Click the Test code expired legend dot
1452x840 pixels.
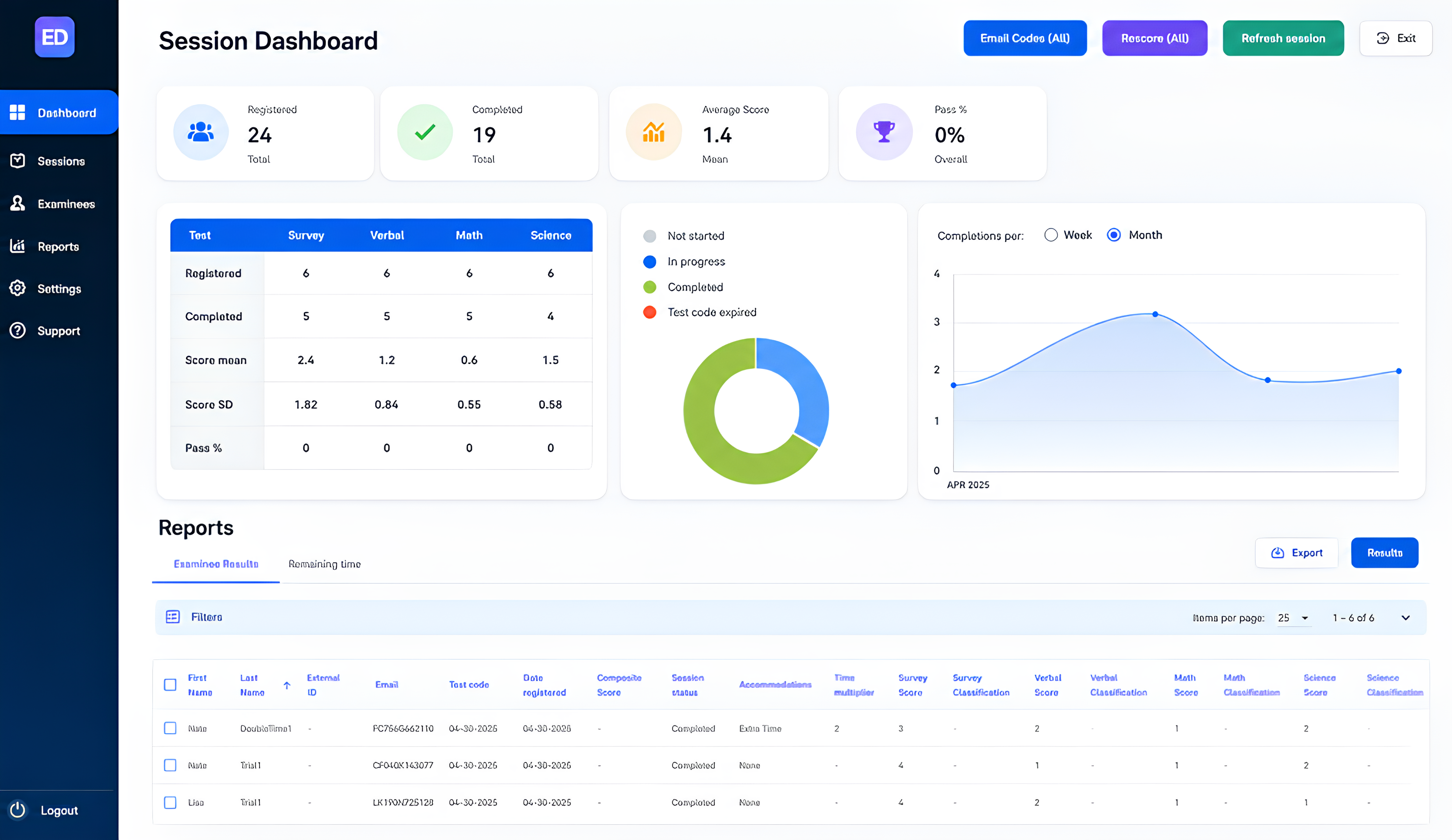pos(649,312)
